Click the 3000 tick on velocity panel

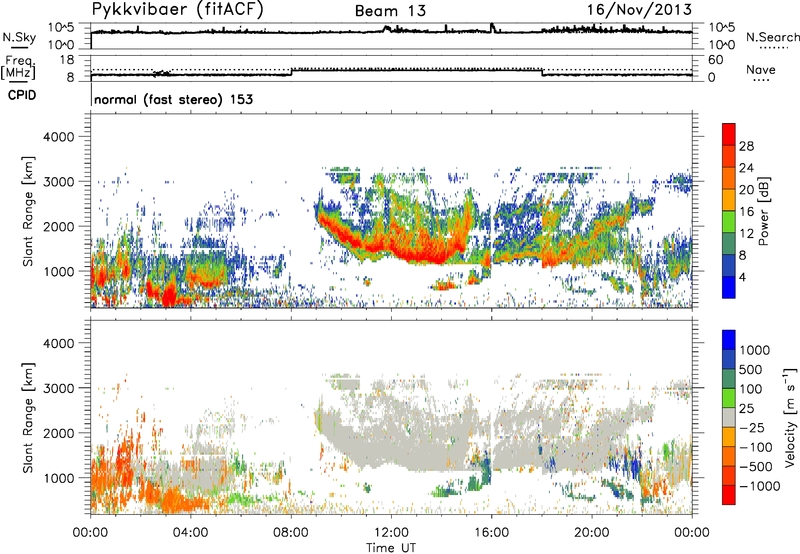click(x=59, y=388)
